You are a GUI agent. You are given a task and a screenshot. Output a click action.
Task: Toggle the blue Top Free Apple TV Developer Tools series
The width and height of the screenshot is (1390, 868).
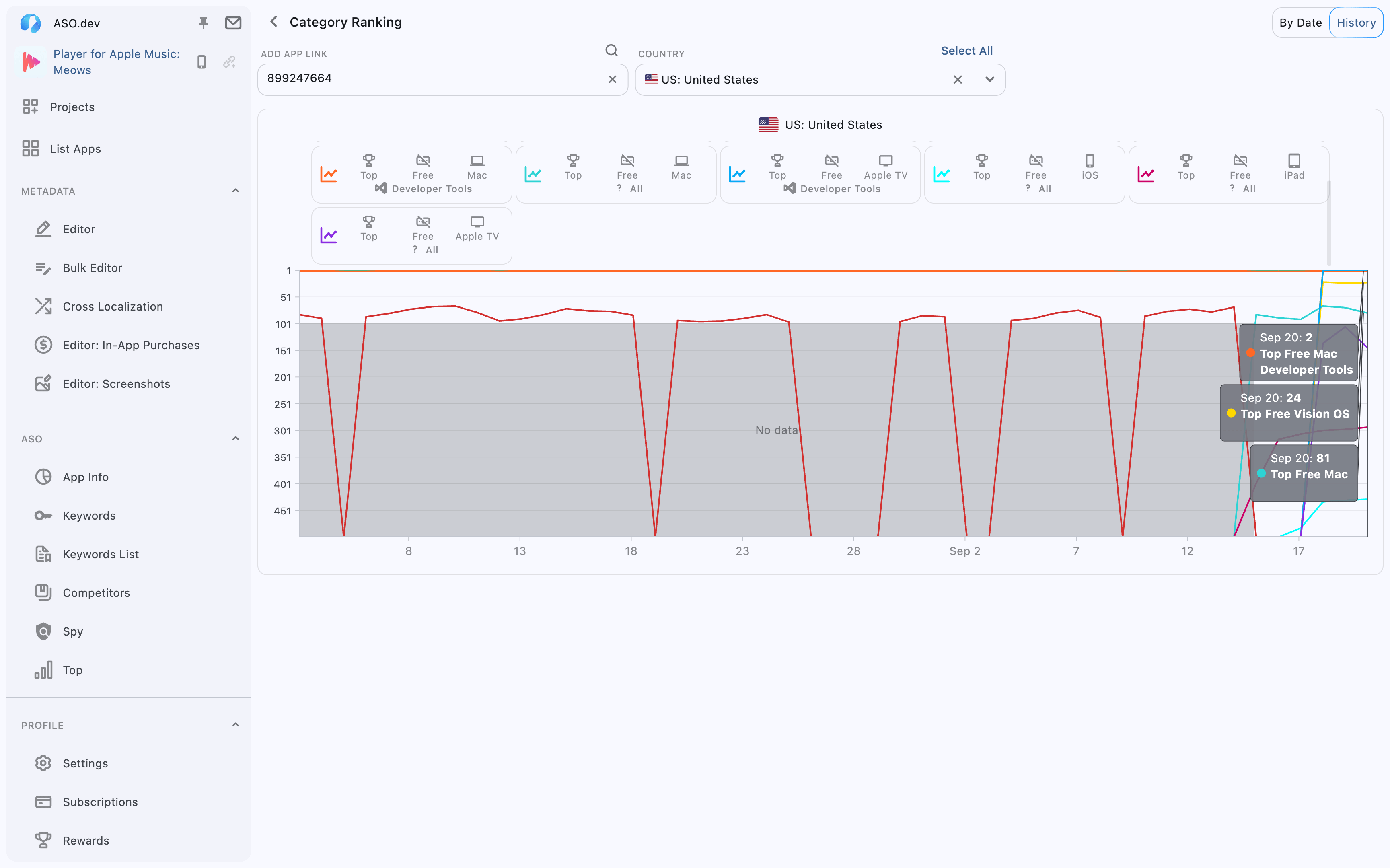coord(738,175)
